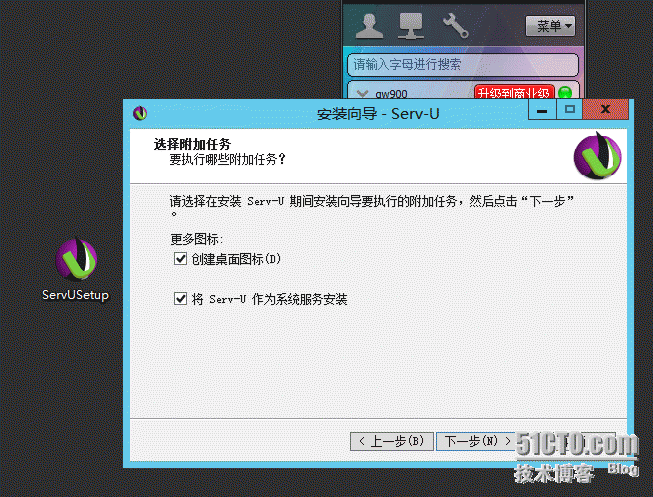Screen dimensions: 653x497
Task: Click the 上一步(B) back button
Action: point(391,441)
